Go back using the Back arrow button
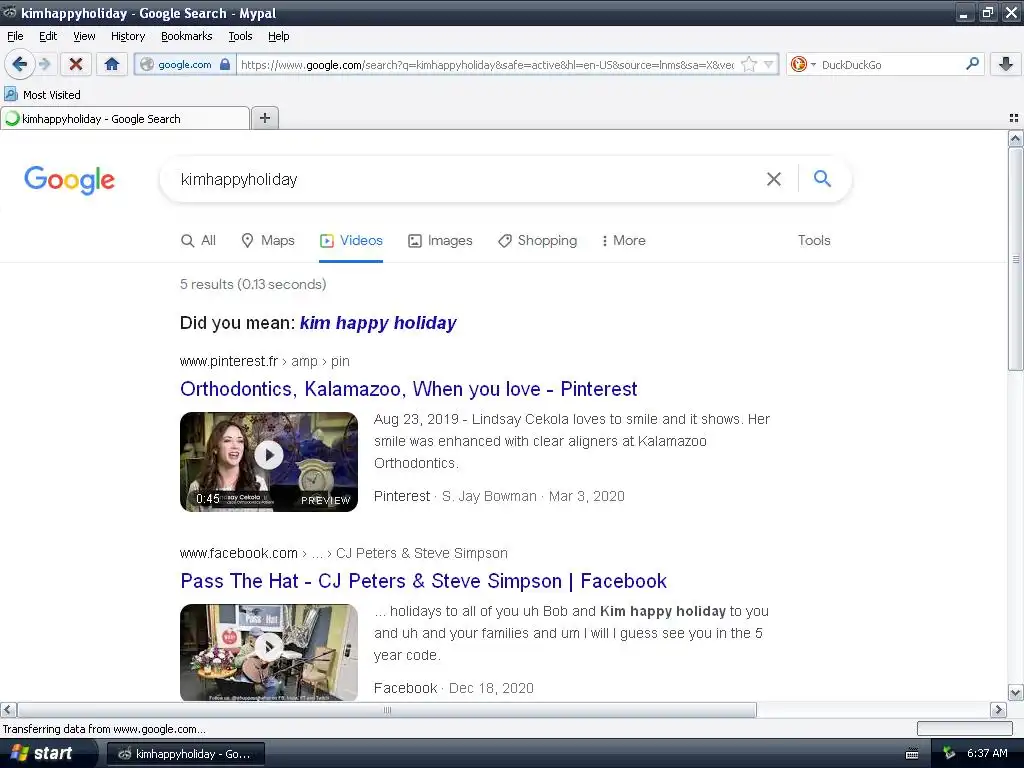 [x=19, y=64]
